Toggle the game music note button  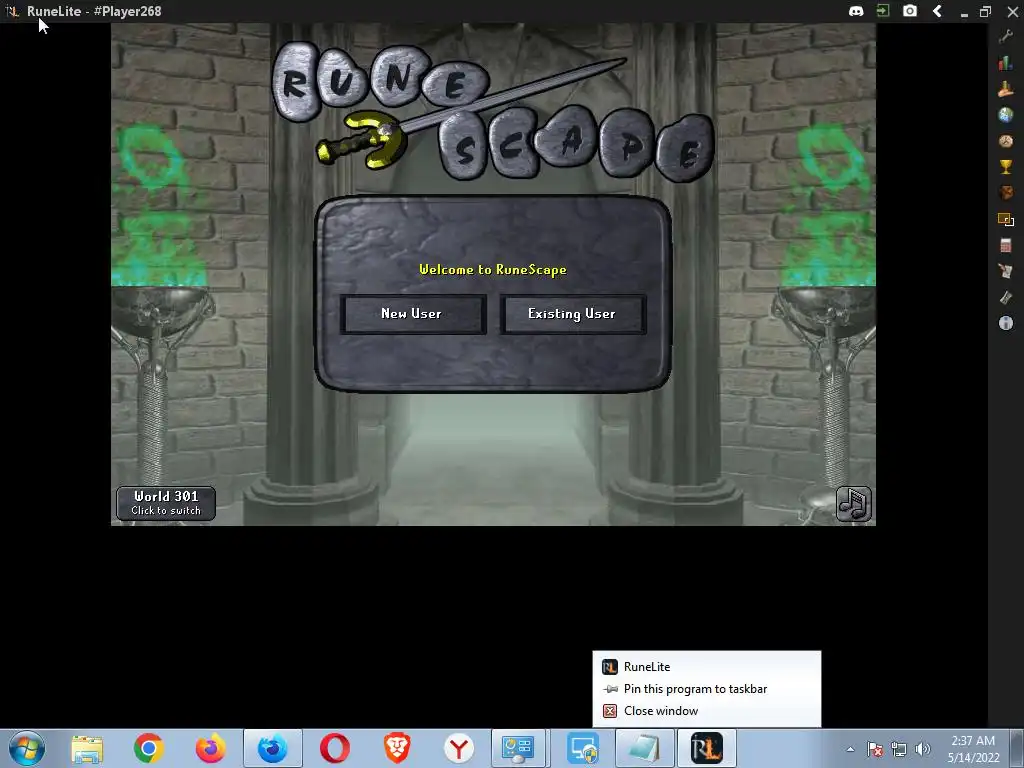(x=854, y=504)
